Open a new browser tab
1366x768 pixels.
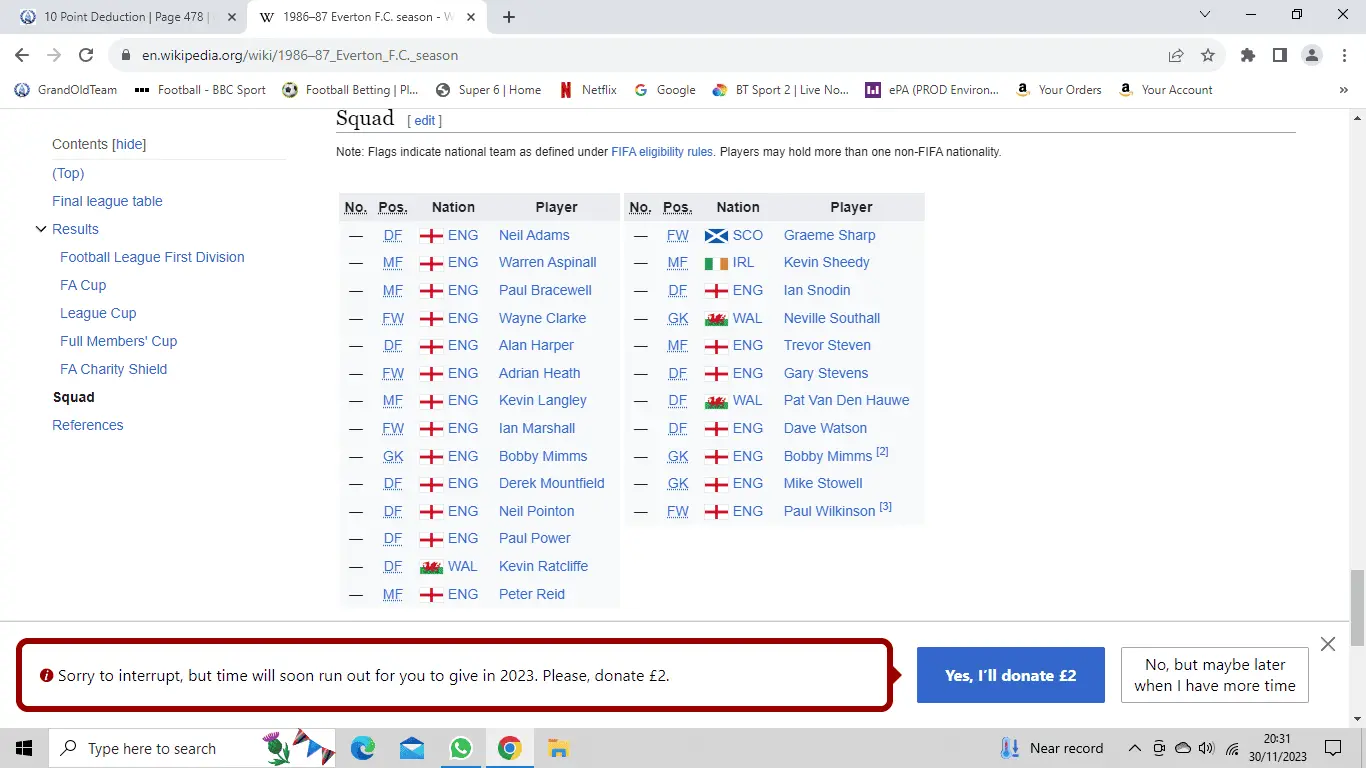pyautogui.click(x=509, y=17)
